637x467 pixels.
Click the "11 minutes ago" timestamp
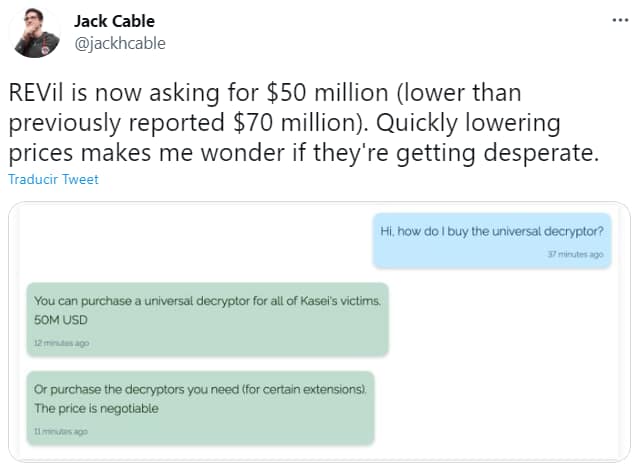(x=61, y=431)
